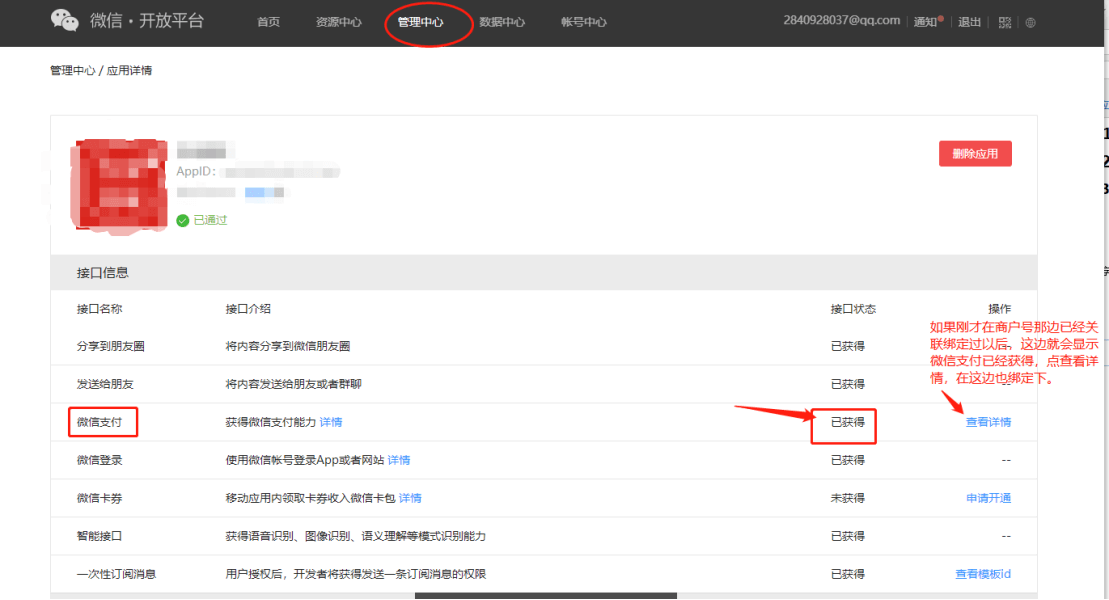Click 查看详情 for 微信支付
The width and height of the screenshot is (1109, 600).
[x=988, y=422]
